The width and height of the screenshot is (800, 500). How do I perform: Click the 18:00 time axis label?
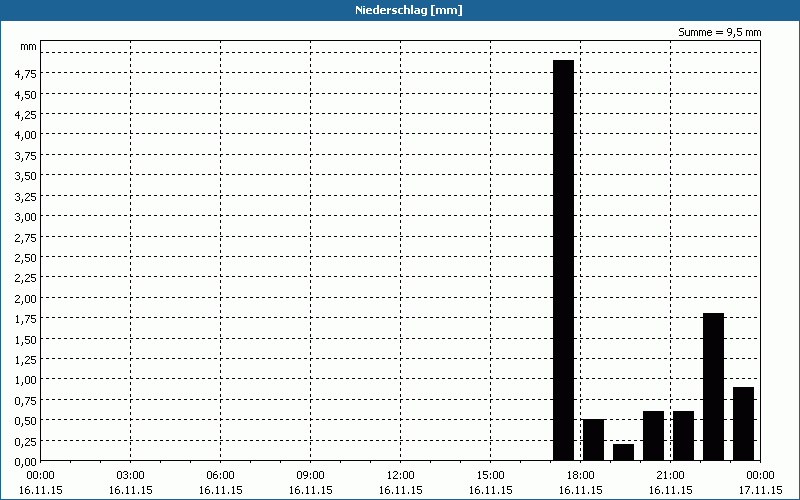tap(581, 476)
